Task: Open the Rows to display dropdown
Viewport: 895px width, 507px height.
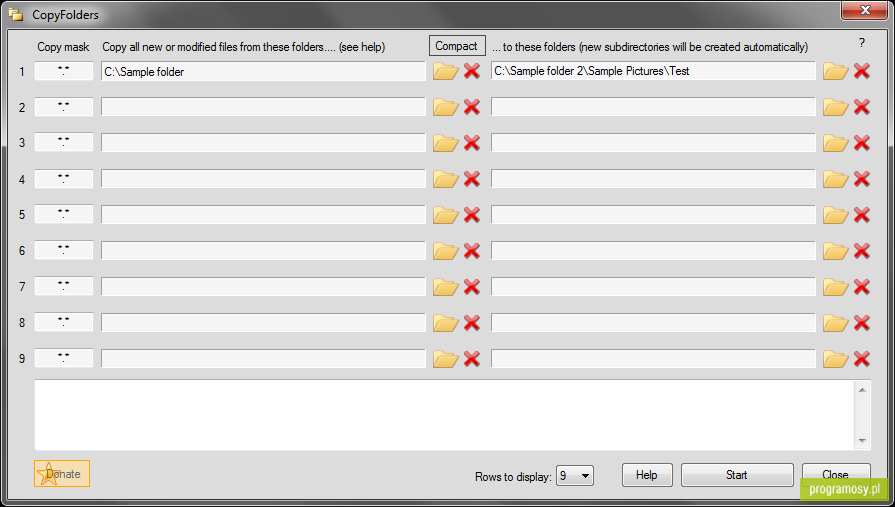Action: (x=575, y=476)
